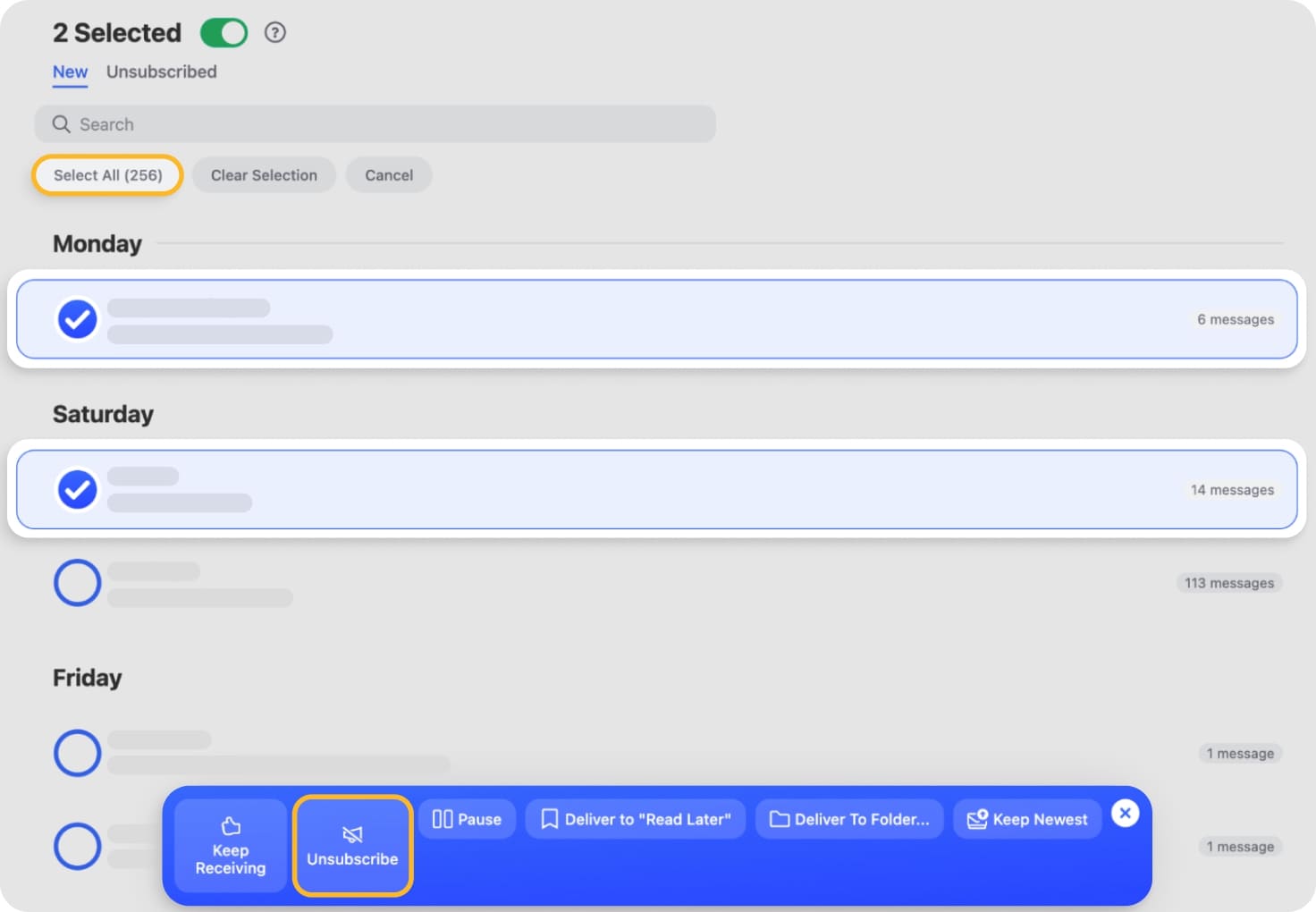Select the sender with 113 messages

(77, 582)
